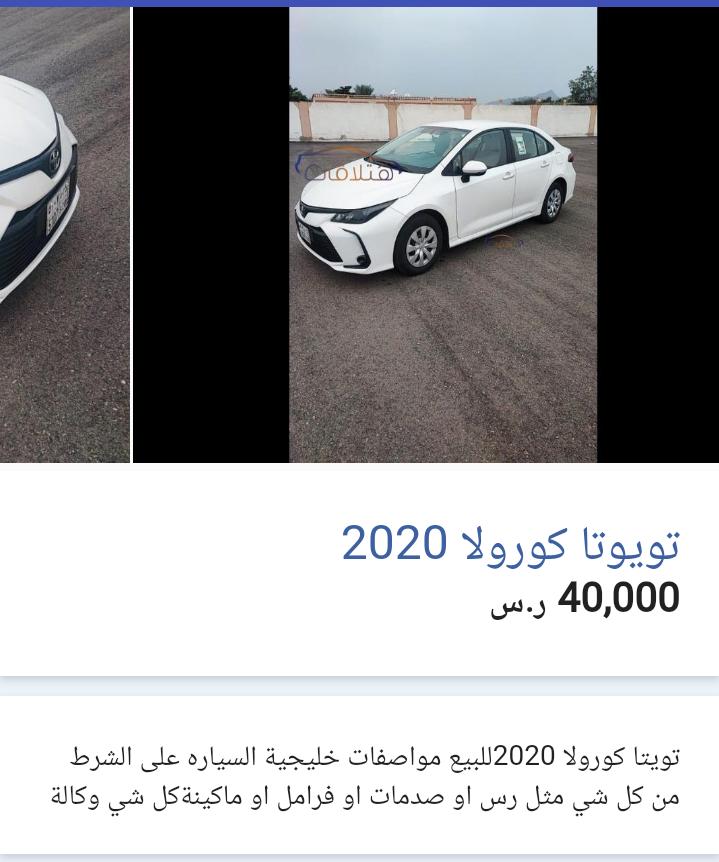Tap the front wheel of the white Corolla
The width and height of the screenshot is (719, 862).
pyautogui.click(x=421, y=246)
